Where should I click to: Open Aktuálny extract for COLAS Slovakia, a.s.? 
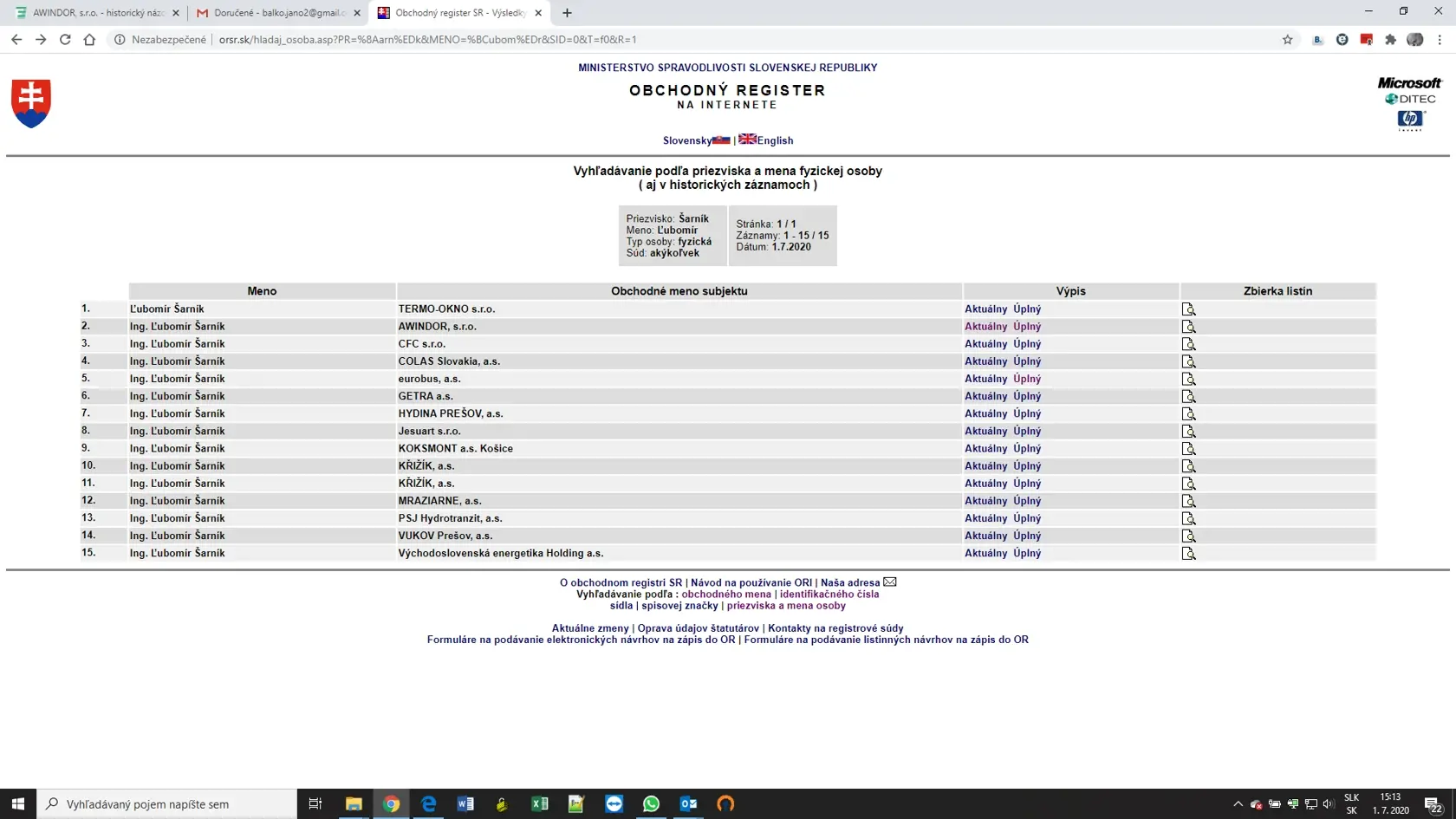click(986, 361)
